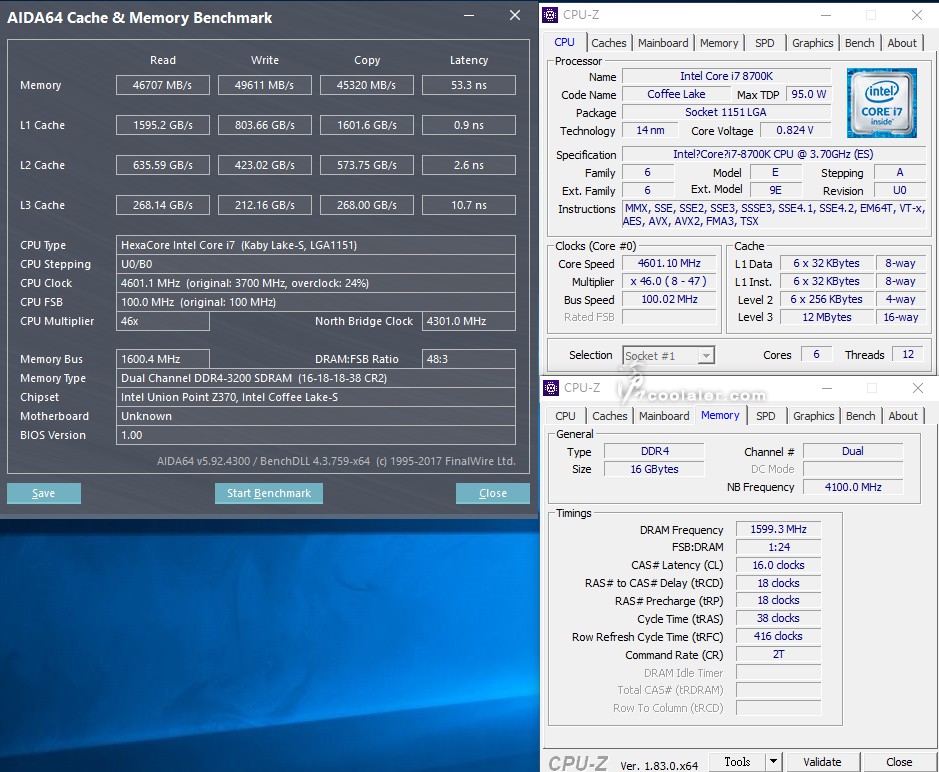Click Start Benchmark button
This screenshot has height=772, width=939.
[269, 494]
